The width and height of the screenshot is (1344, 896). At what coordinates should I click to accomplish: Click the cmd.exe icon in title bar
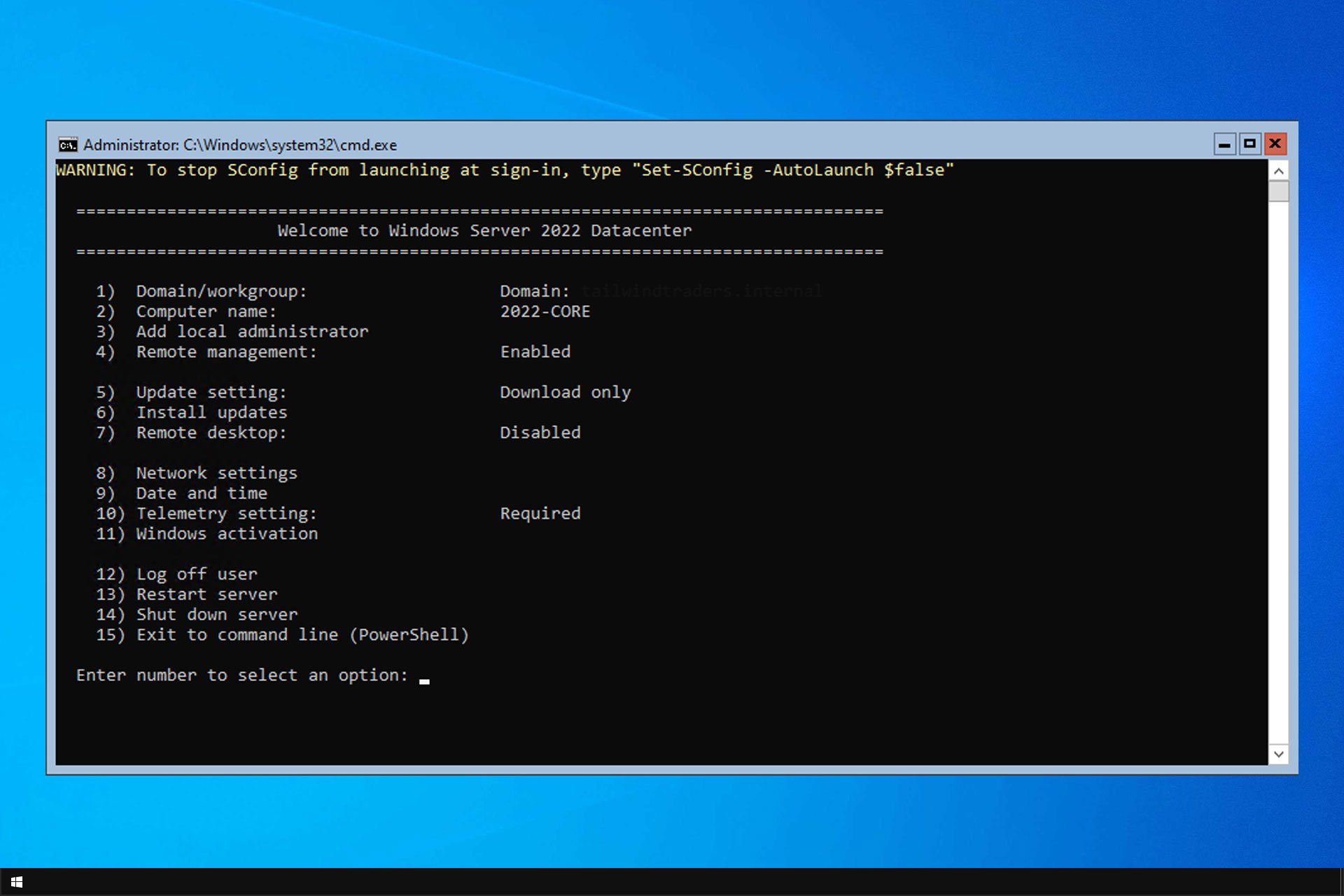coord(68,145)
